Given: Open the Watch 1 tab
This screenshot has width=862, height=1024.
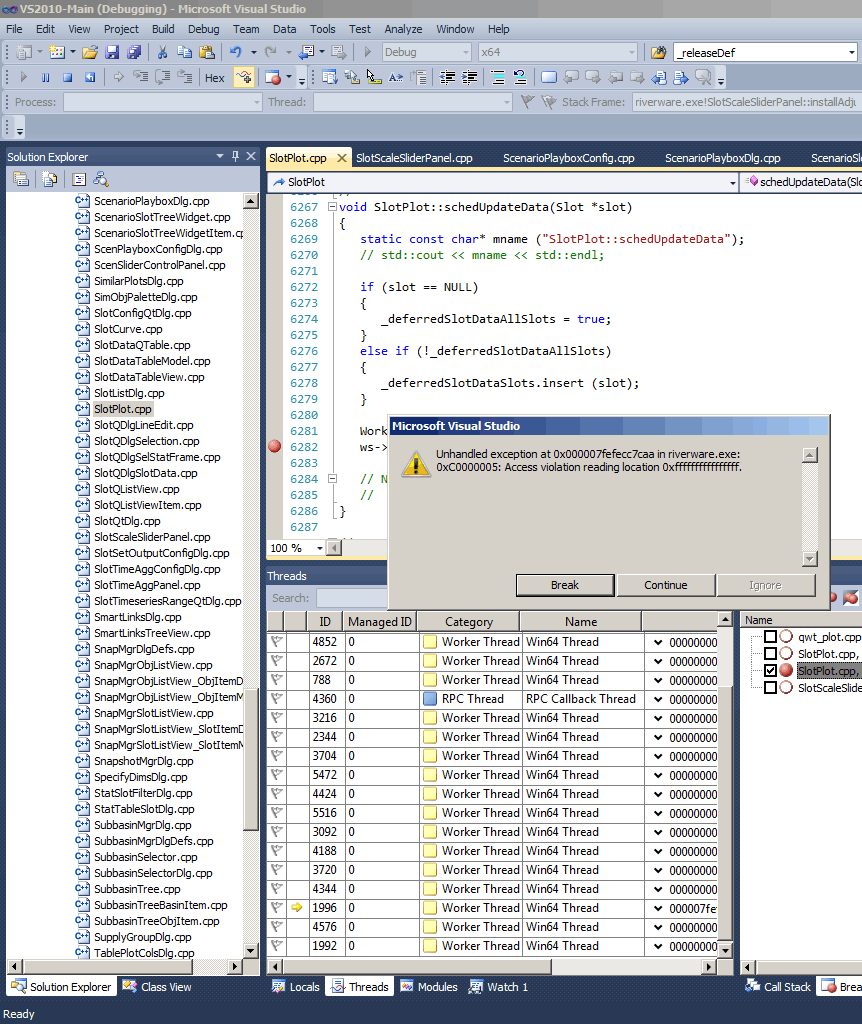Looking at the screenshot, I should pos(498,987).
